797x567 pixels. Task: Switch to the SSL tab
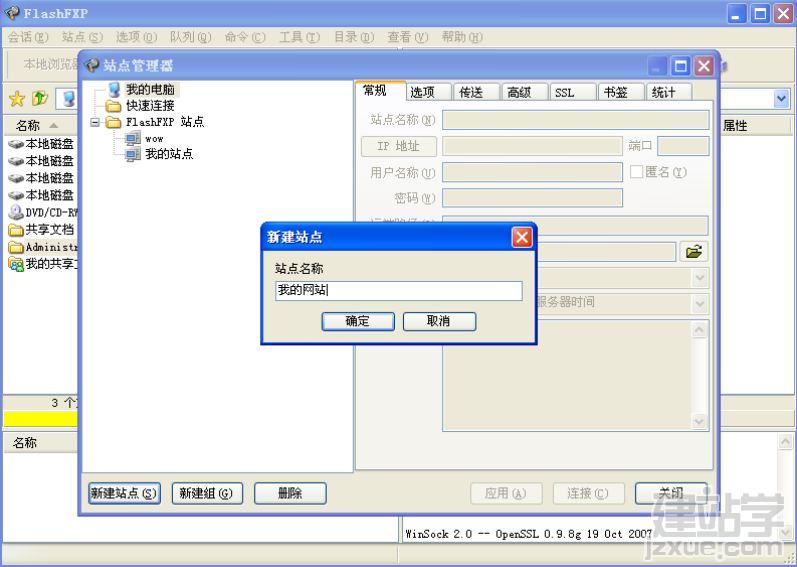pyautogui.click(x=573, y=92)
